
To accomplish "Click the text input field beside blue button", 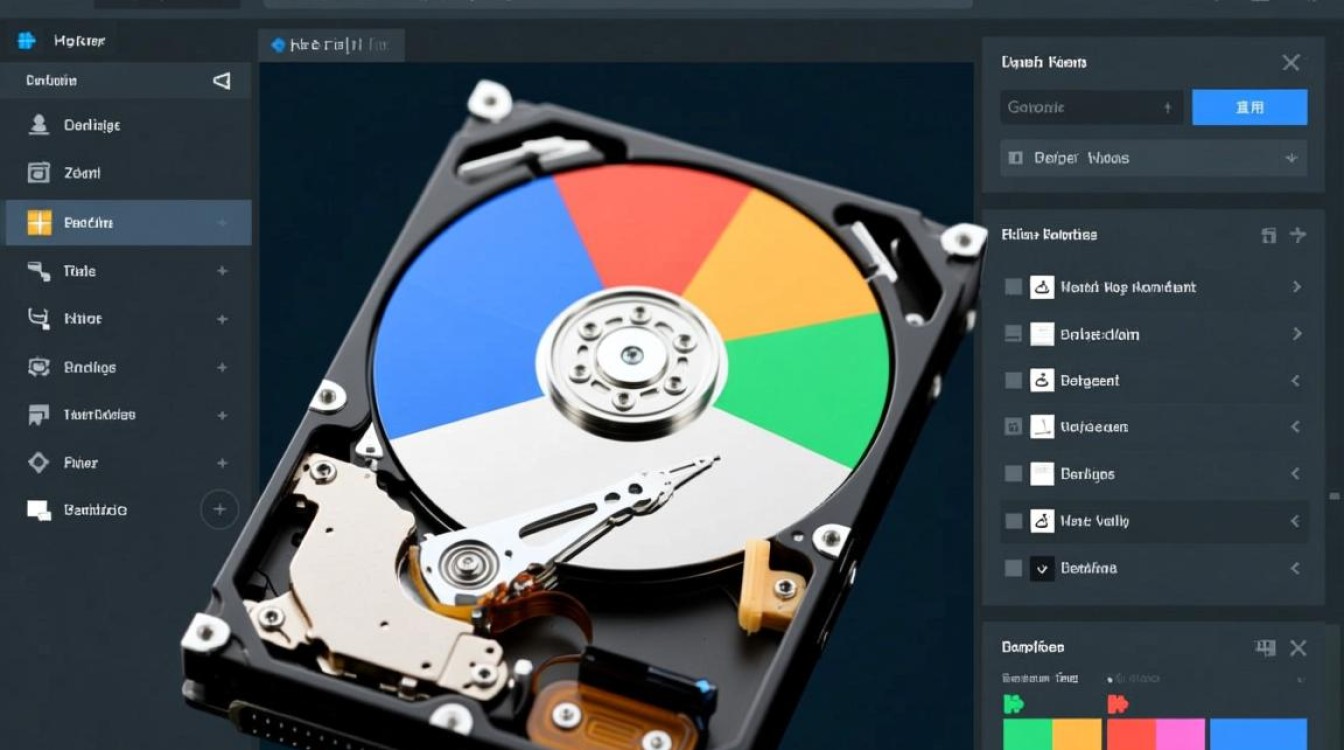I will tap(1090, 107).
